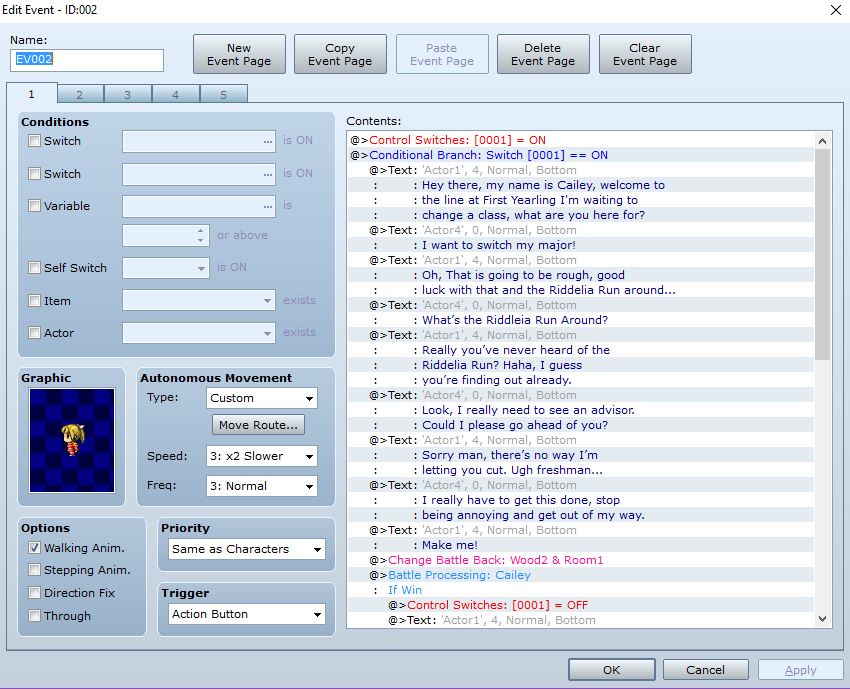The height and width of the screenshot is (689, 850).
Task: Click the Contents vertical scrollbar thumb
Action: point(822,254)
